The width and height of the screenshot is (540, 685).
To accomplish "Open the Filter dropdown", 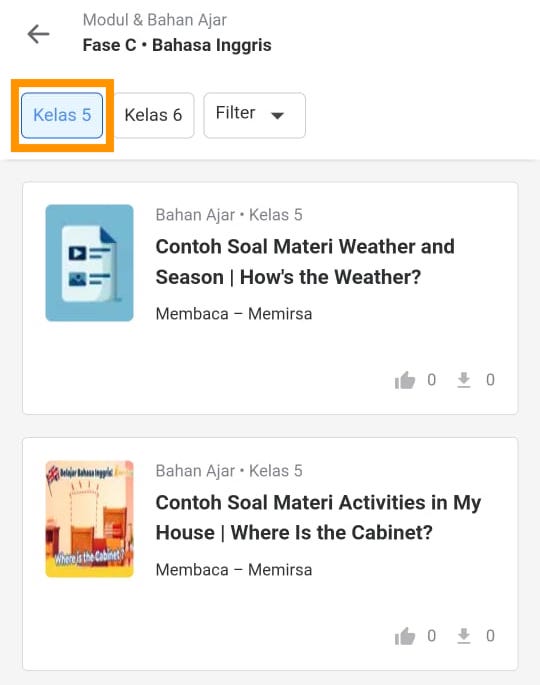I will 254,115.
